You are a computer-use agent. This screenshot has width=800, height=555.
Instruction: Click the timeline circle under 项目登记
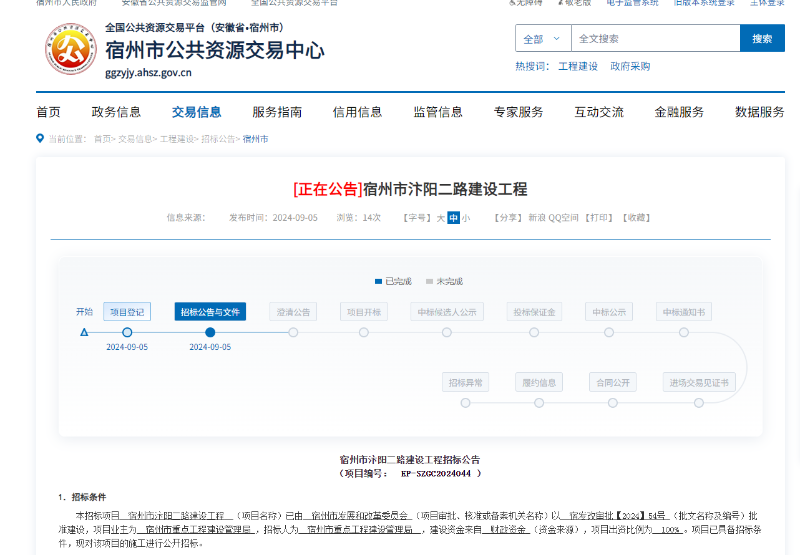pos(127,333)
